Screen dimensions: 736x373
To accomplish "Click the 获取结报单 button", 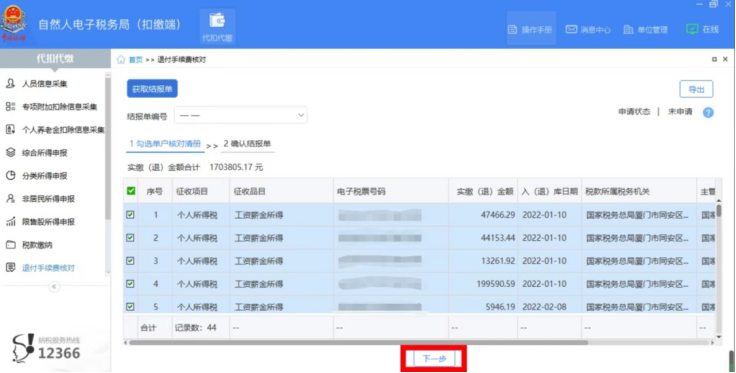I will tap(152, 89).
